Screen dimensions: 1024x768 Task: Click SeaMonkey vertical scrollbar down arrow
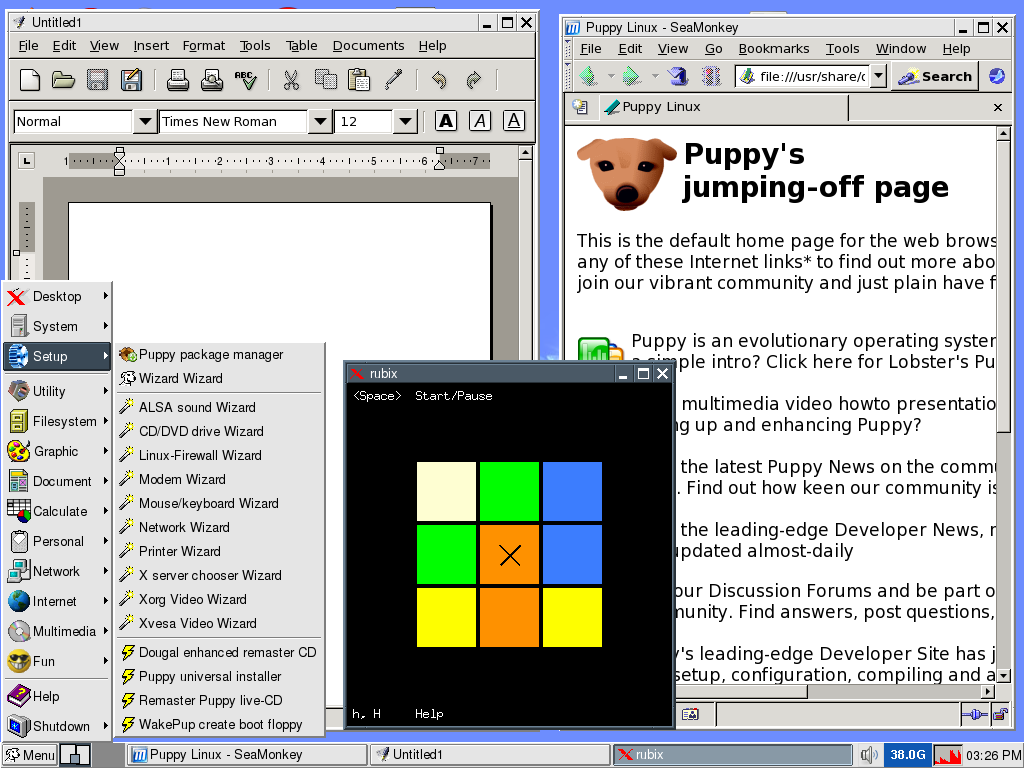pos(1004,675)
